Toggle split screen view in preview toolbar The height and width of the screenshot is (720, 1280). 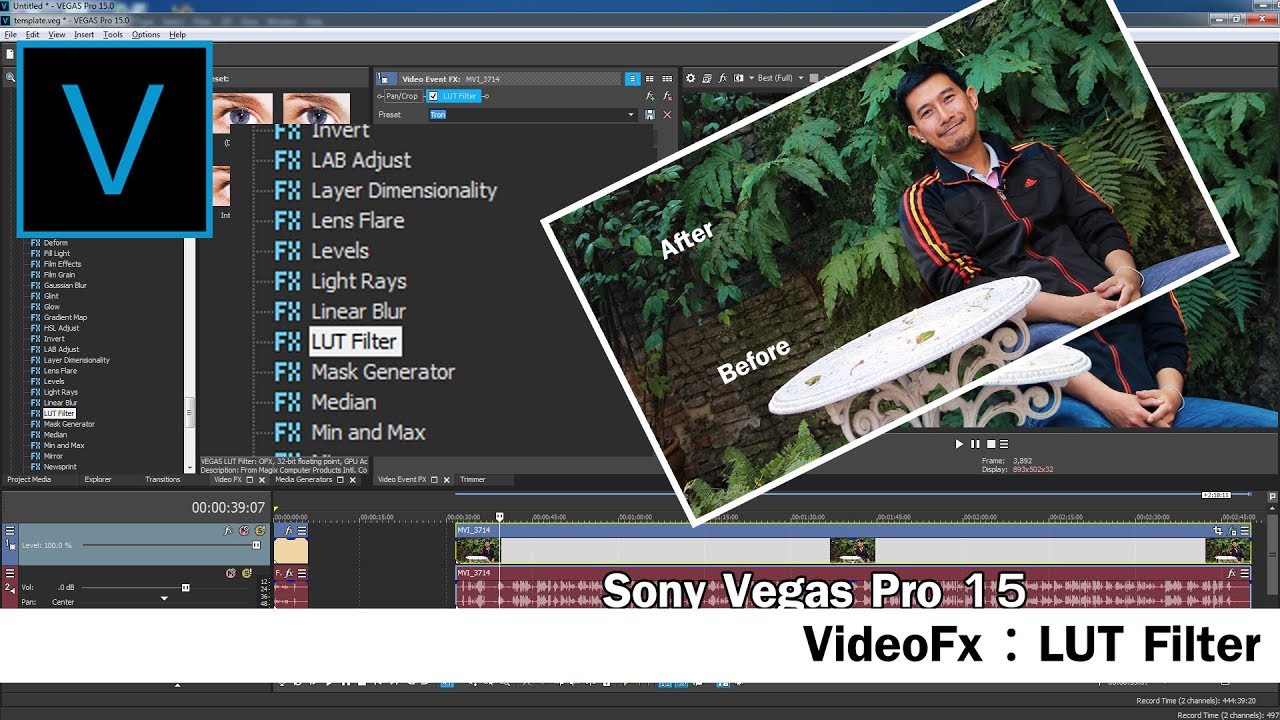pyautogui.click(x=738, y=78)
